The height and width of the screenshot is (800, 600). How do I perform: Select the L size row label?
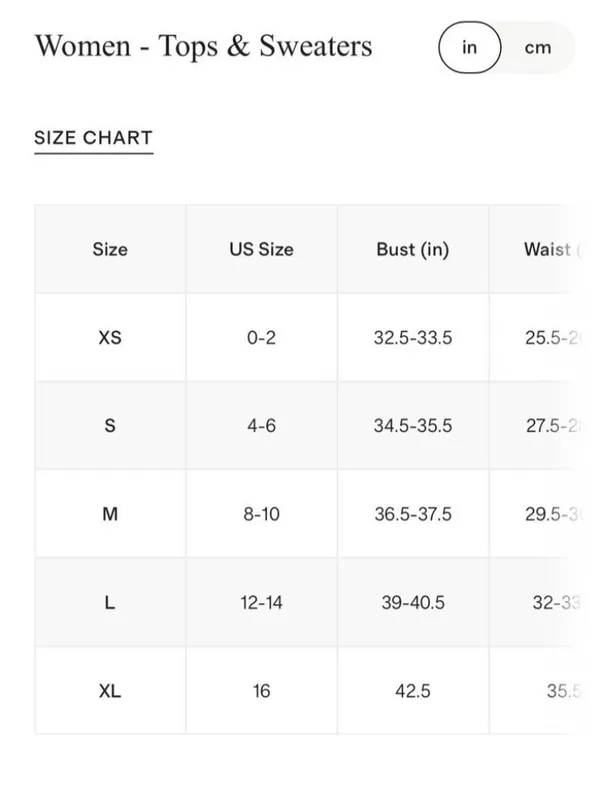110,603
